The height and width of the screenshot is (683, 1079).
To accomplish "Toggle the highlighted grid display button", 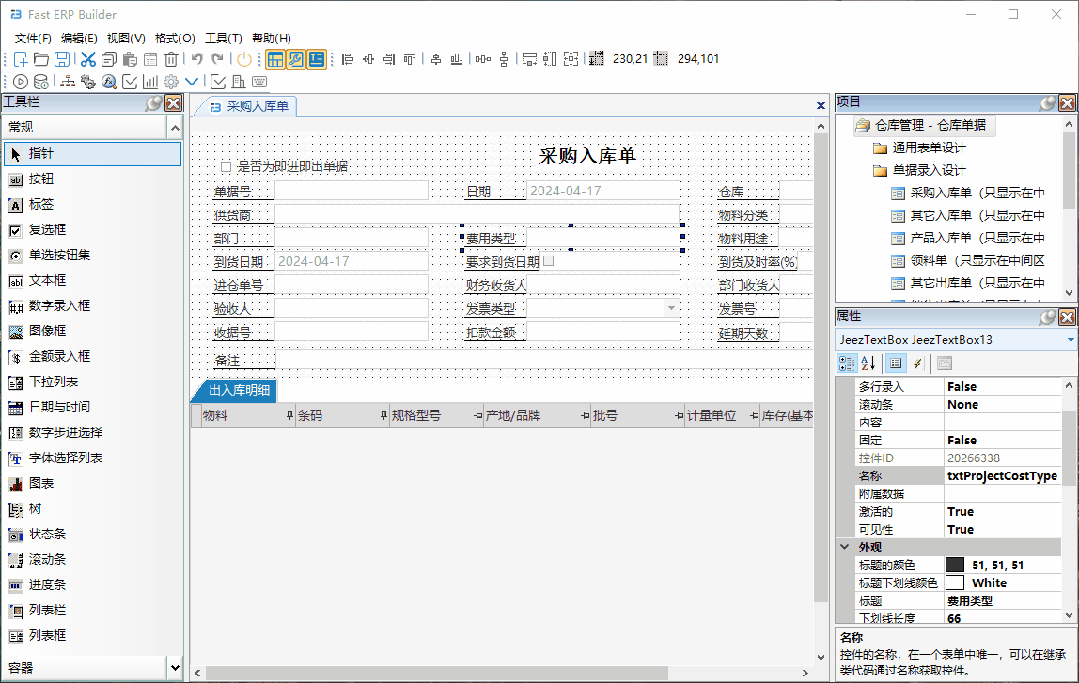I will pos(276,59).
